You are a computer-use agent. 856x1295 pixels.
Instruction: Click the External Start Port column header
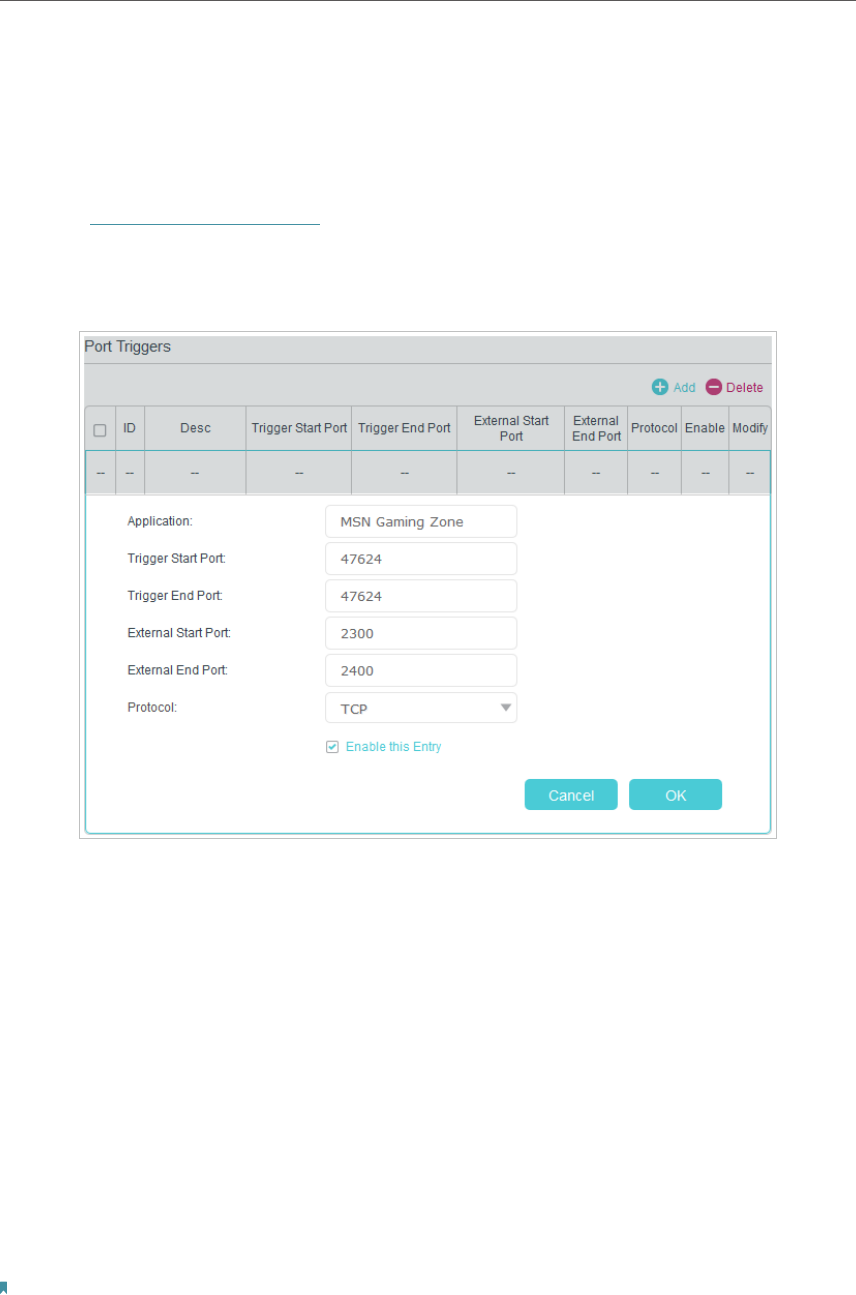[x=511, y=428]
